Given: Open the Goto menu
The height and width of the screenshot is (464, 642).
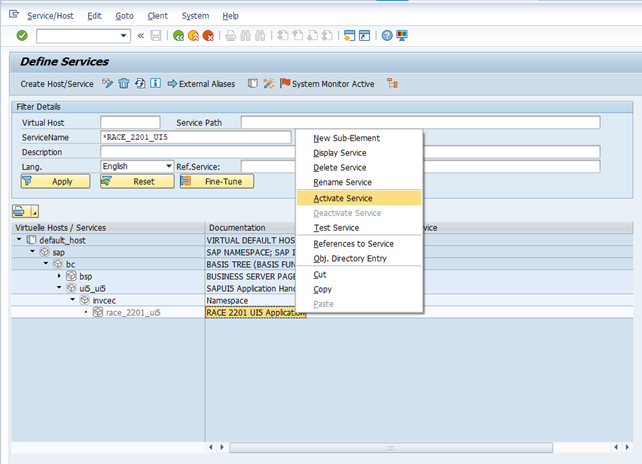Looking at the screenshot, I should (124, 16).
